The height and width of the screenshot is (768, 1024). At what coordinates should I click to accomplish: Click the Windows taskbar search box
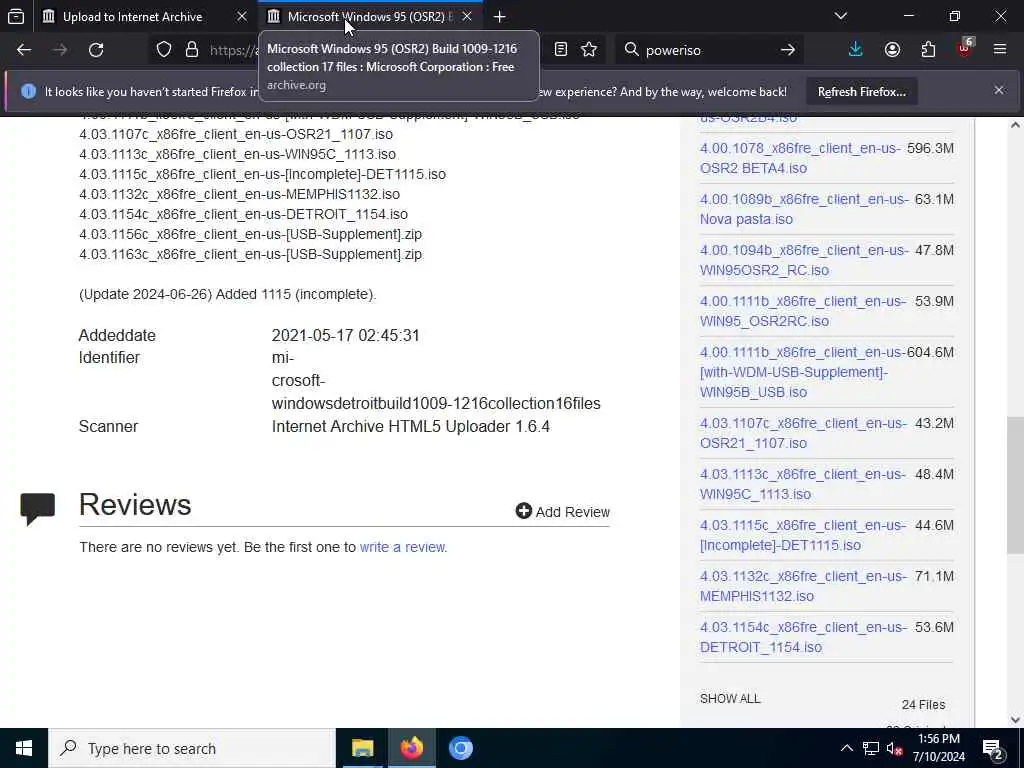pos(191,748)
